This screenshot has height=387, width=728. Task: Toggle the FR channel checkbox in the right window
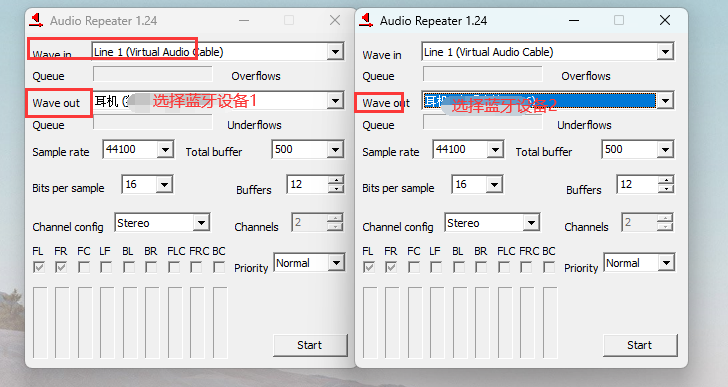click(391, 267)
